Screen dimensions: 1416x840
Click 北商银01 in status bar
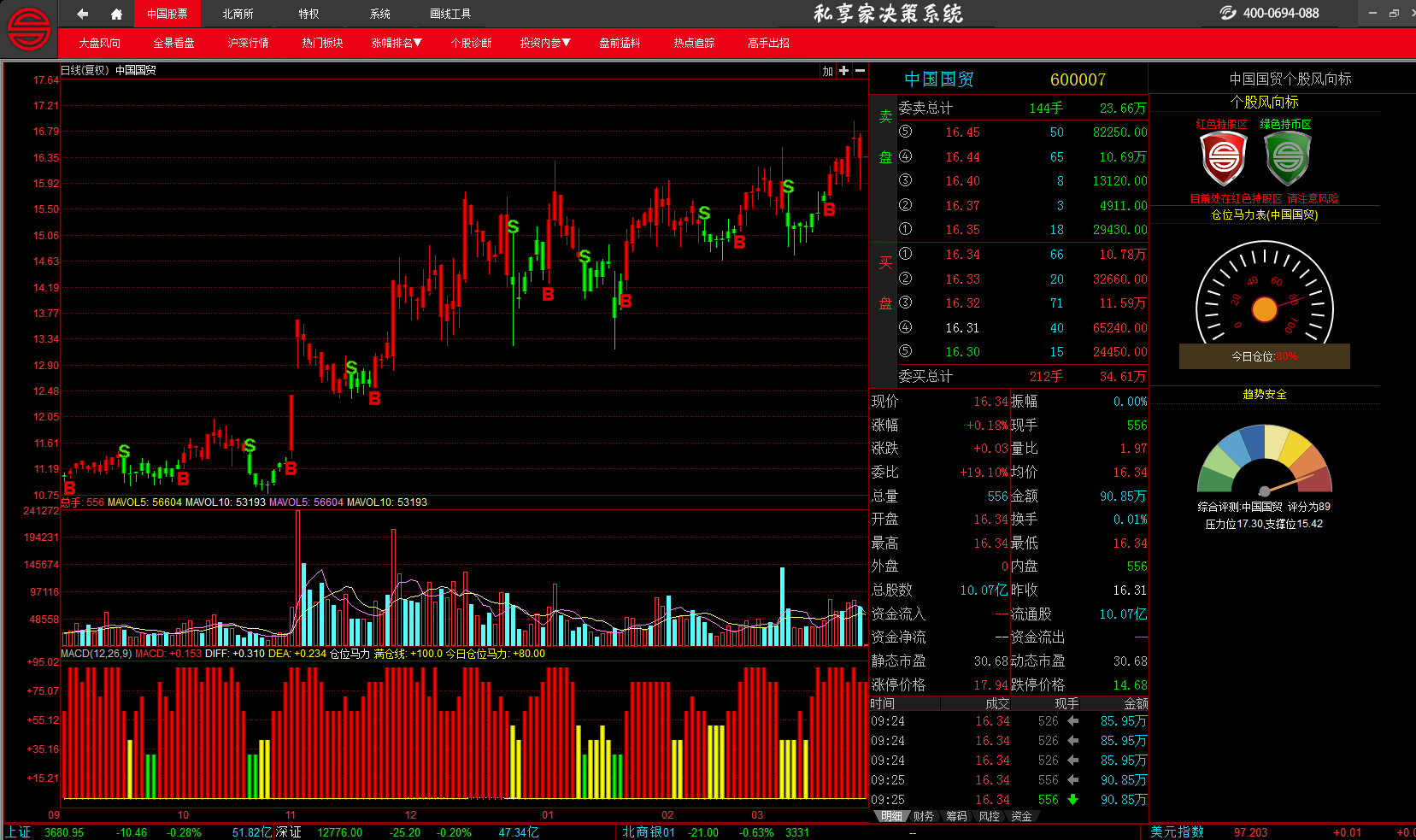[649, 832]
